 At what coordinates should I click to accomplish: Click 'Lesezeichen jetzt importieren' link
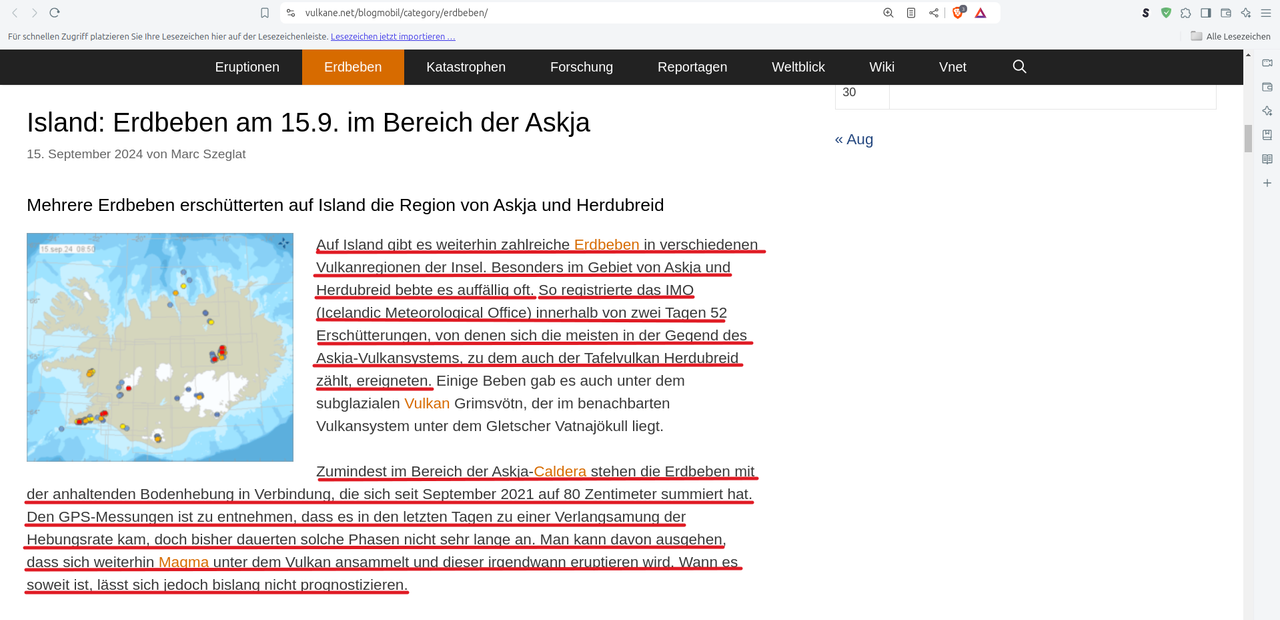click(393, 36)
